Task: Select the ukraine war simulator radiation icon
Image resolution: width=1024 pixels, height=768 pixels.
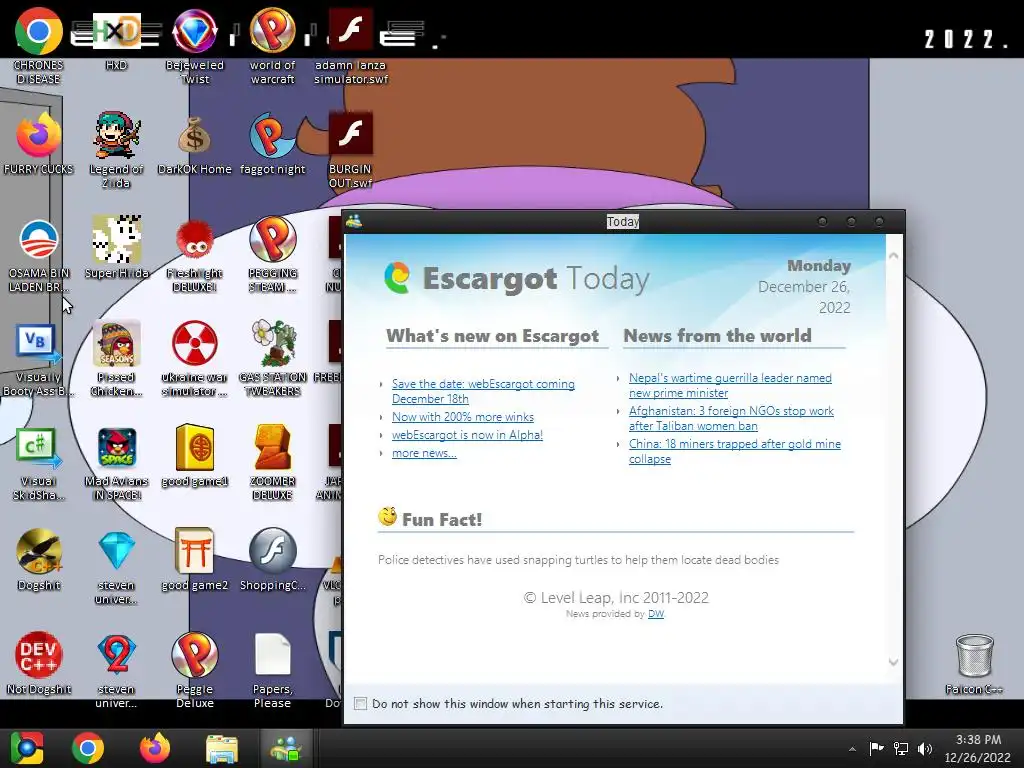Action: (x=194, y=344)
